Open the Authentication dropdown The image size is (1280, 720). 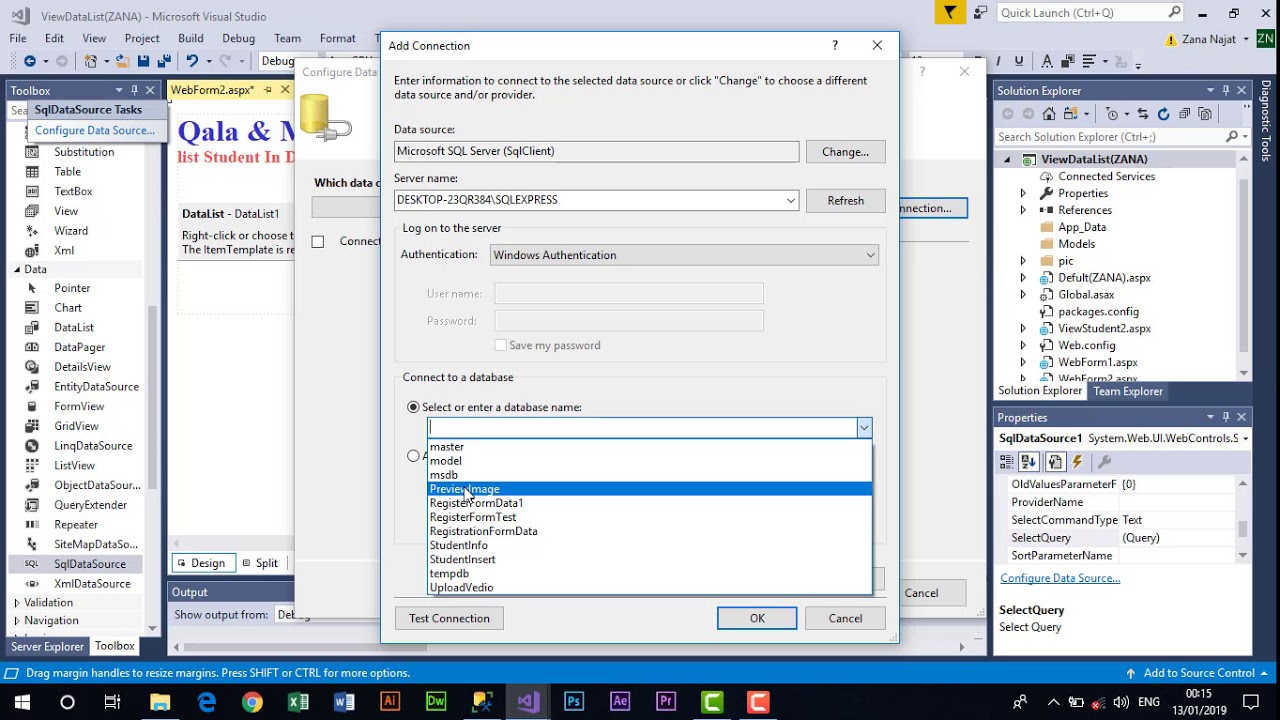870,255
